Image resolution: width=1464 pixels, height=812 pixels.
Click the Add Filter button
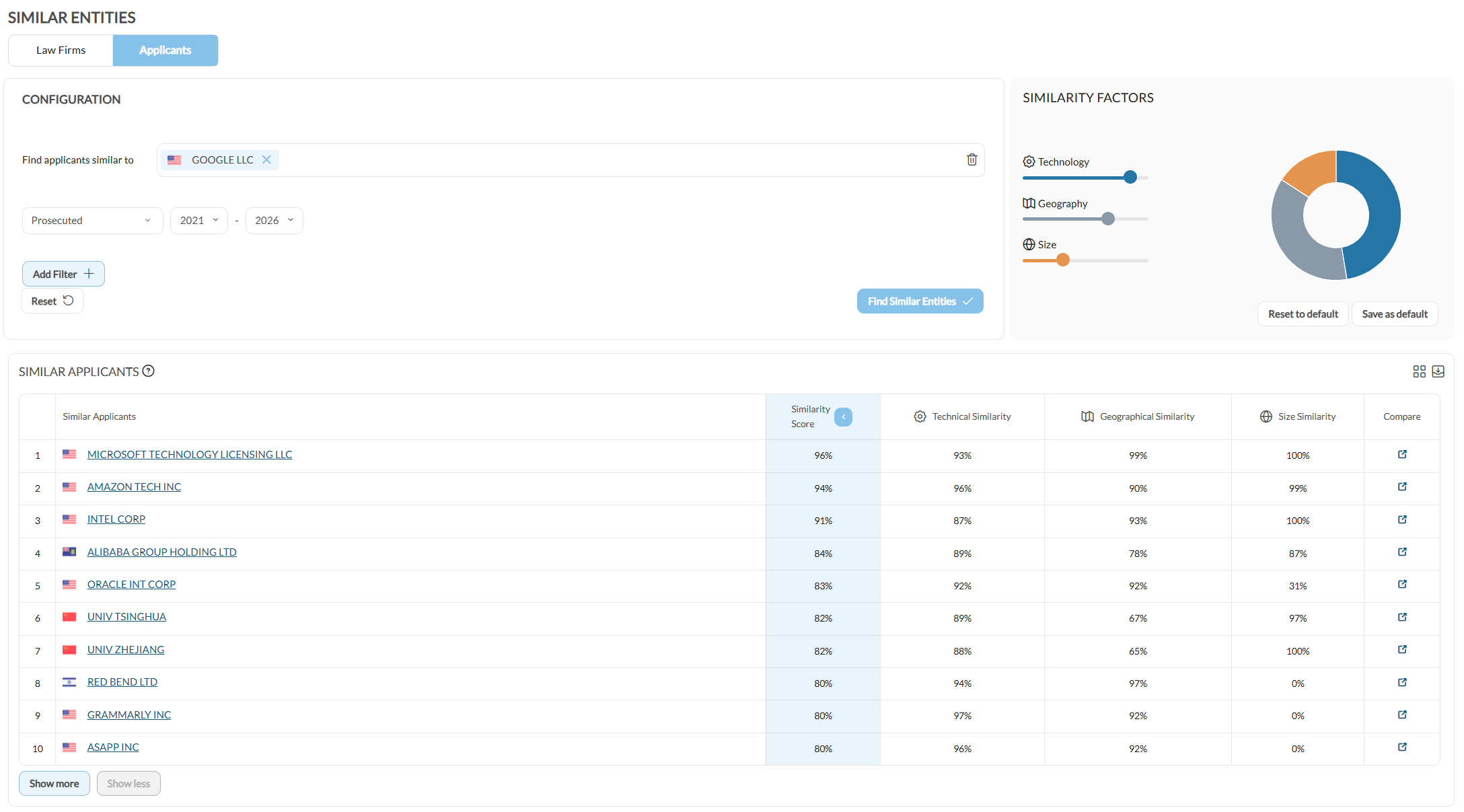[63, 274]
